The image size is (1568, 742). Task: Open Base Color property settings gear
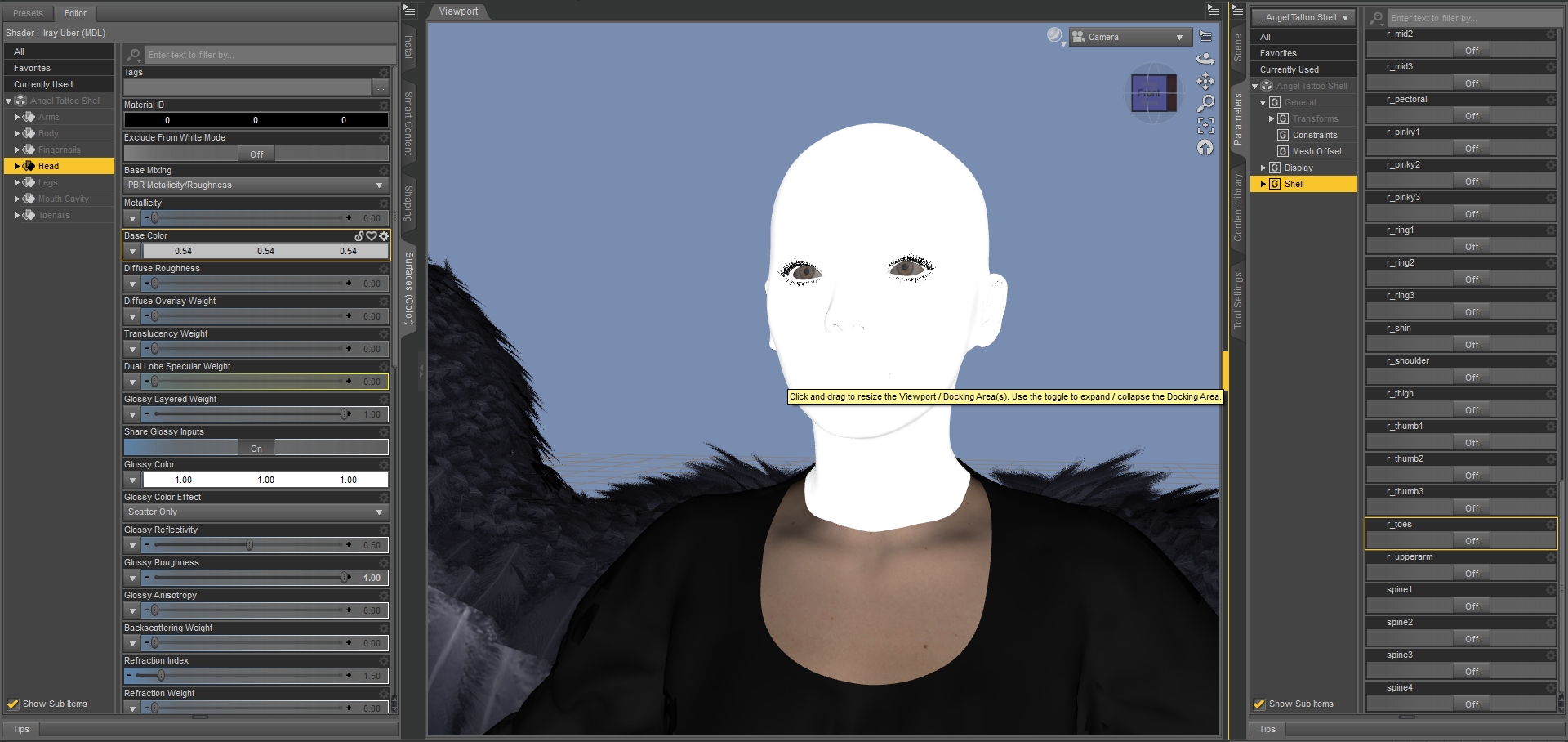[x=384, y=236]
